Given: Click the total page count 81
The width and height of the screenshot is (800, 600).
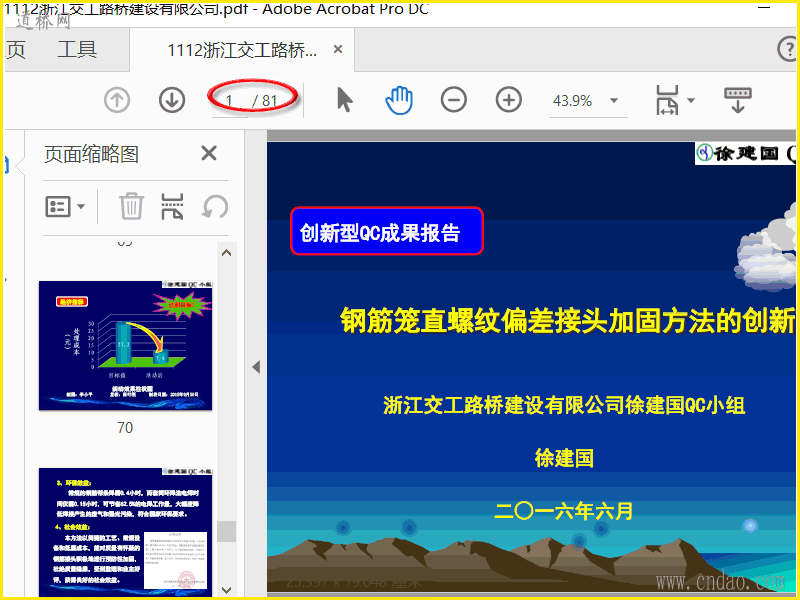Looking at the screenshot, I should pos(269,101).
